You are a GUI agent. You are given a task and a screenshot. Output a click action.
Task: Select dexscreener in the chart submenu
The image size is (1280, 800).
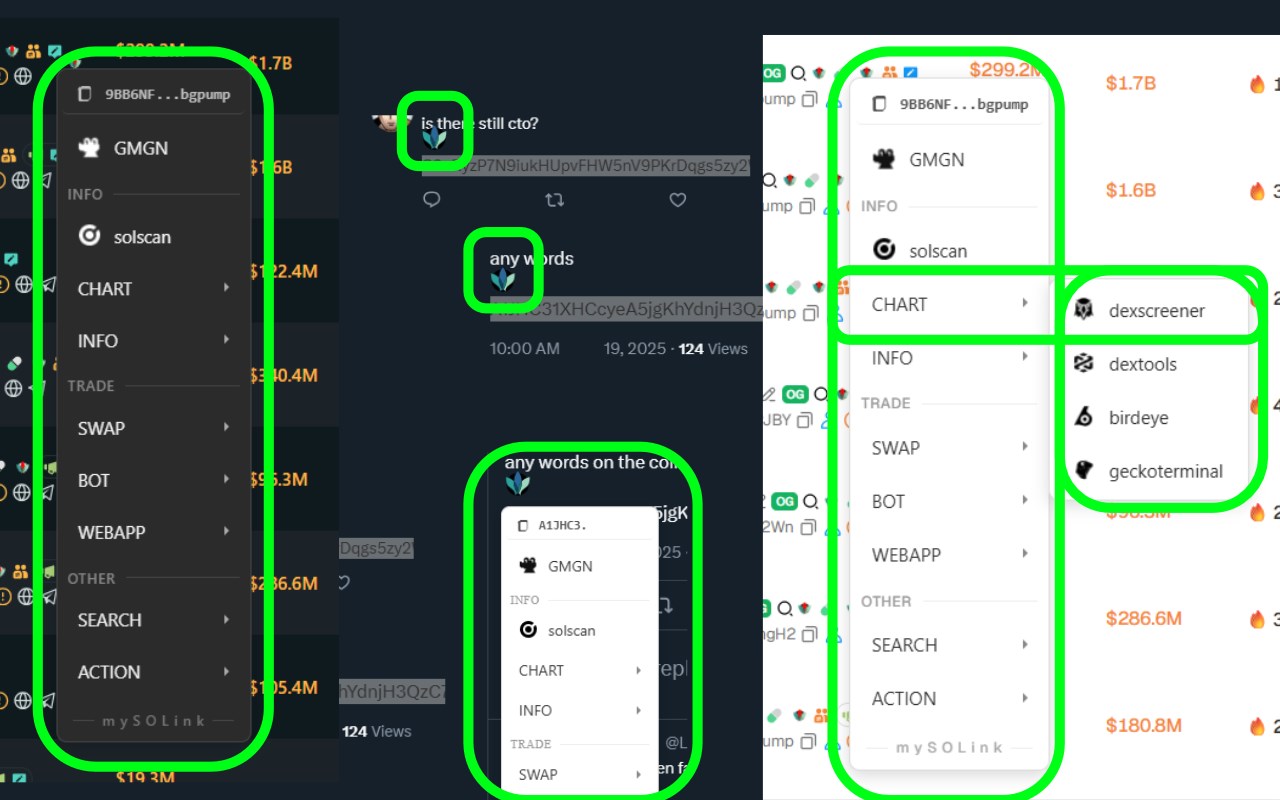point(1155,310)
